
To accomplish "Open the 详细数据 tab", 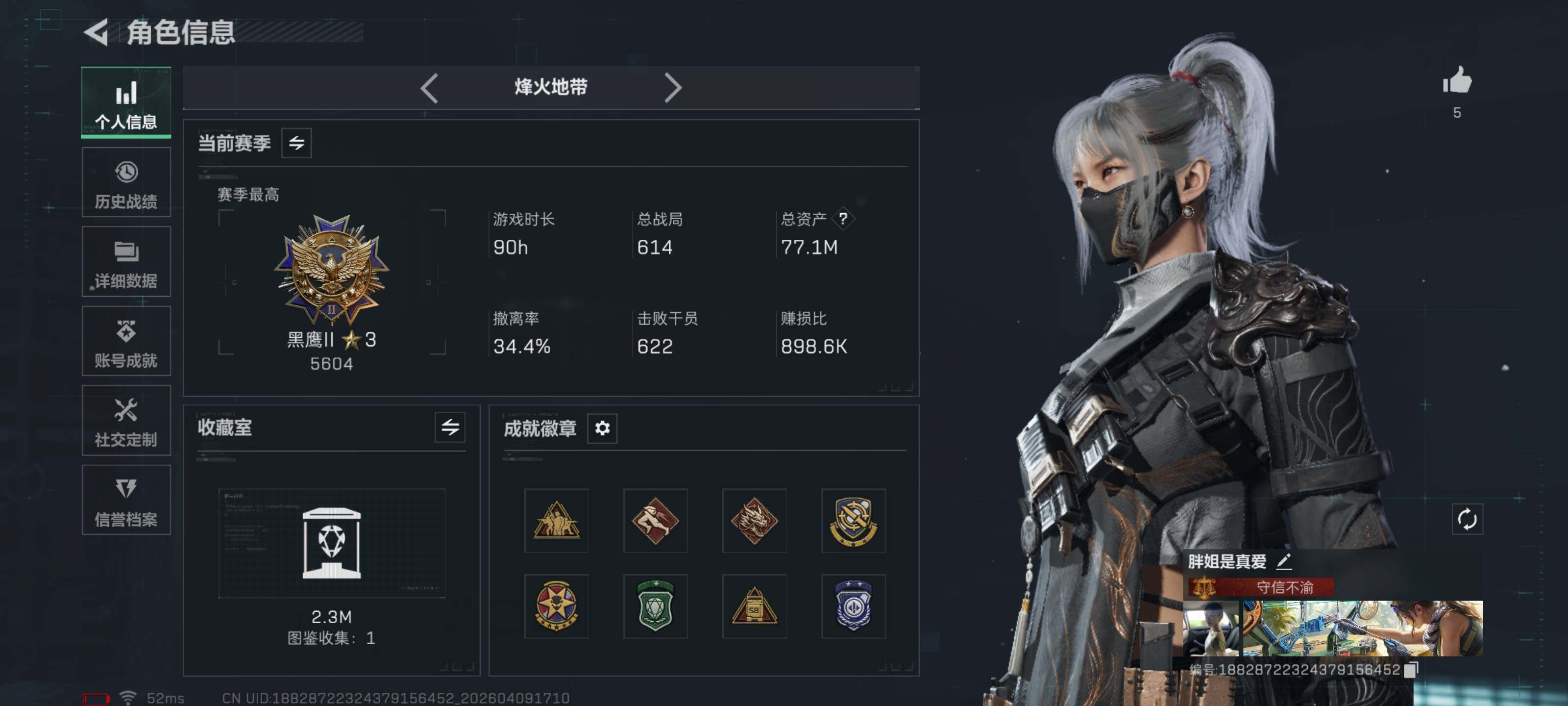I will (x=126, y=261).
